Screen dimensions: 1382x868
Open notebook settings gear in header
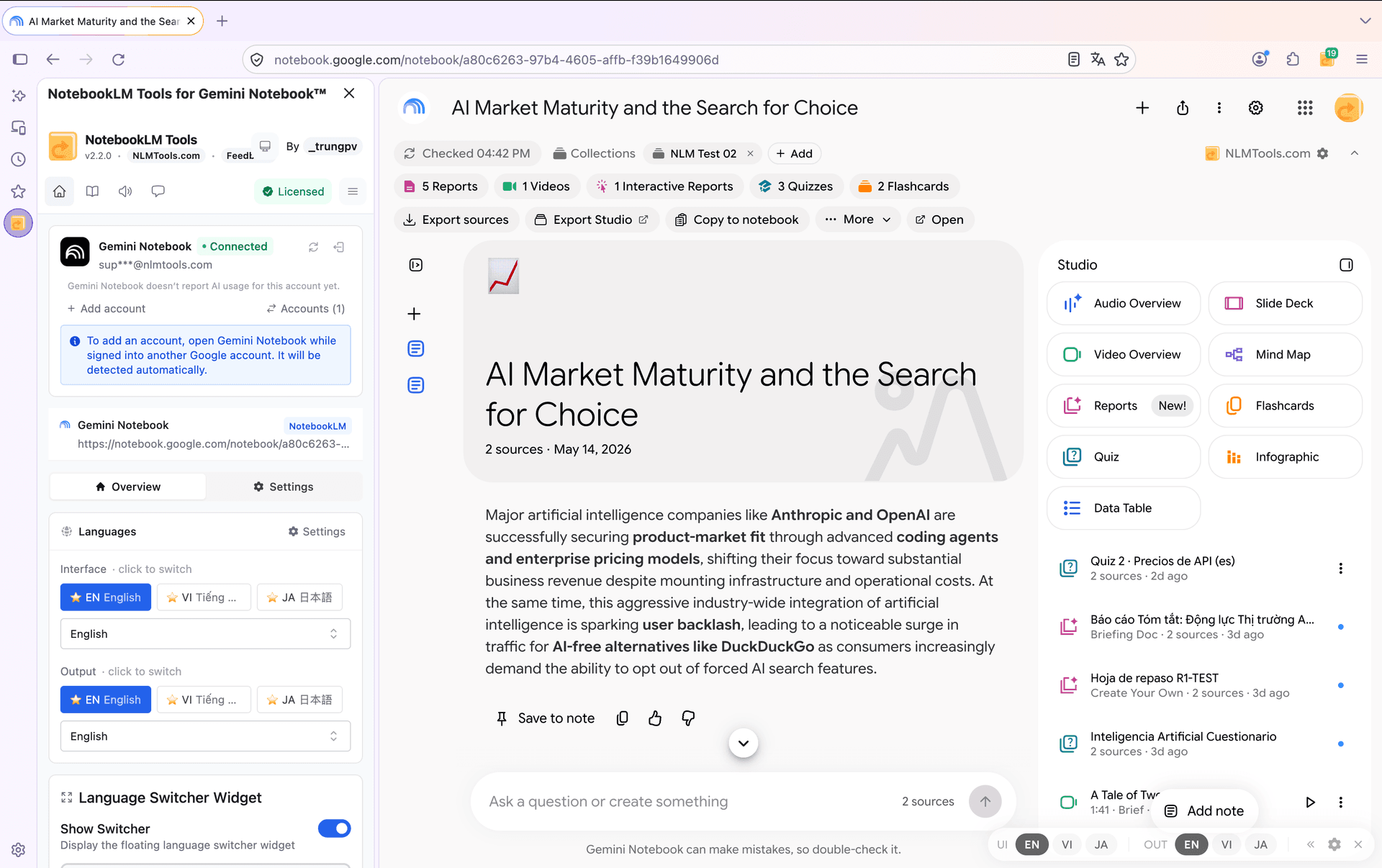(1256, 108)
